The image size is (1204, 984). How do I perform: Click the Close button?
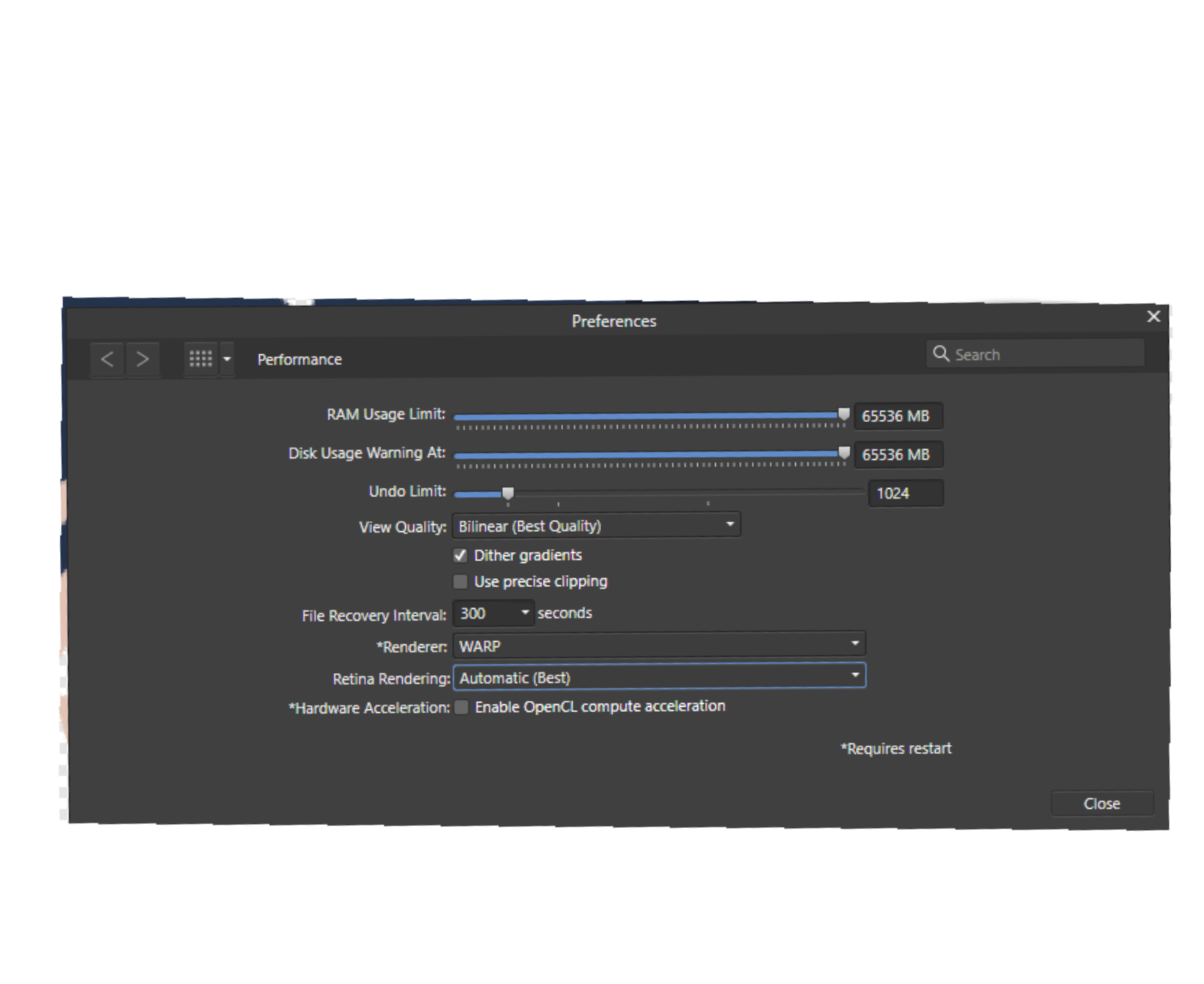tap(1102, 803)
